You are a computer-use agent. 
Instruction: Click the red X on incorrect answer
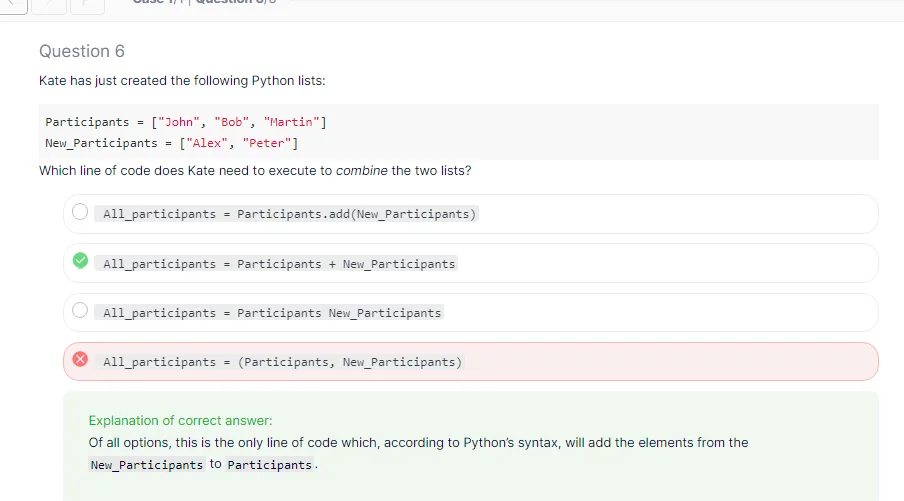click(80, 361)
